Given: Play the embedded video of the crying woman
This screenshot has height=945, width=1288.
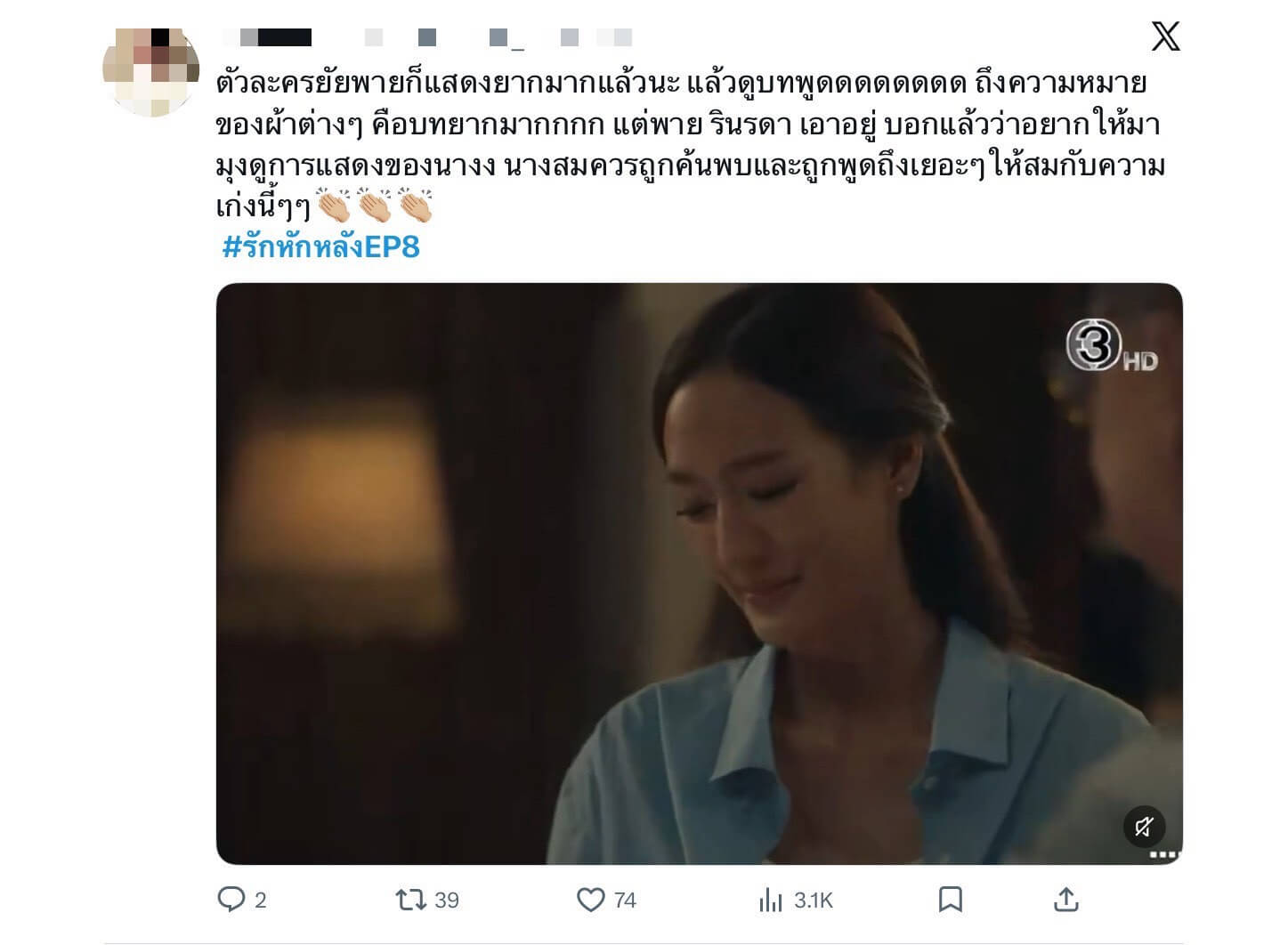Looking at the screenshot, I should [x=700, y=574].
